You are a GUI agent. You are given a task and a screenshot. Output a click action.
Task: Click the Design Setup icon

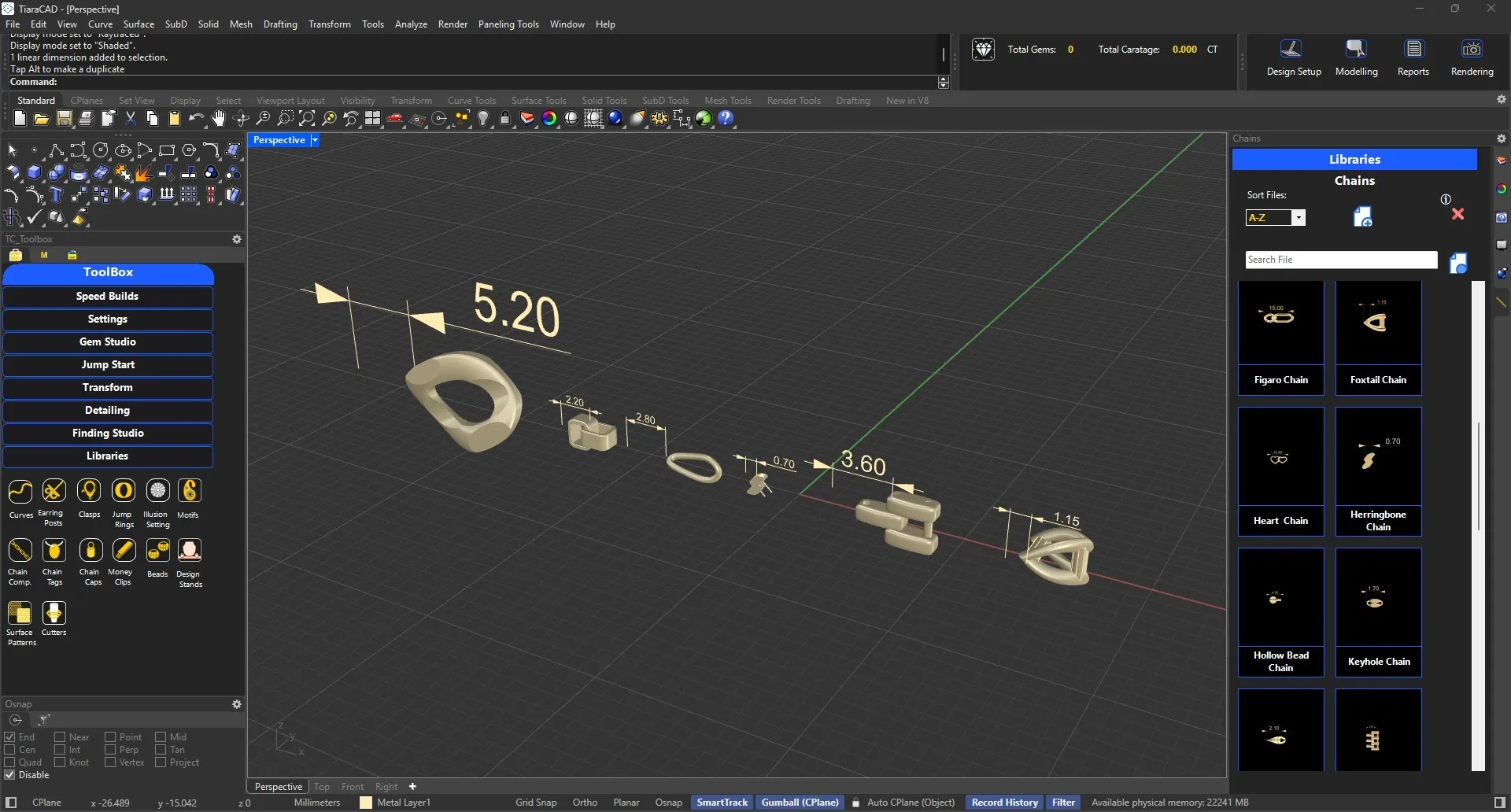click(1292, 50)
